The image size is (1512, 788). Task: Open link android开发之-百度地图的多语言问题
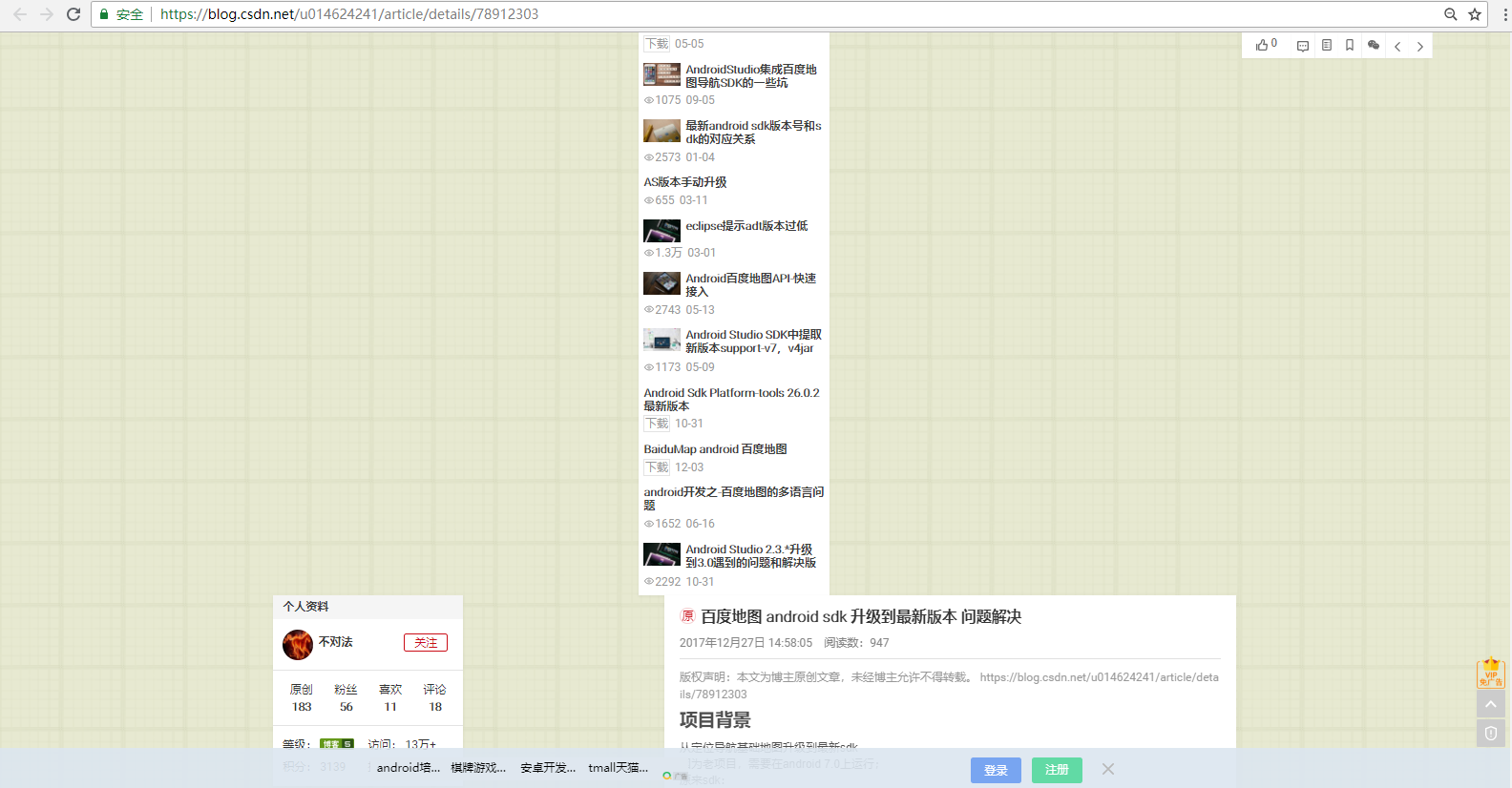click(734, 499)
